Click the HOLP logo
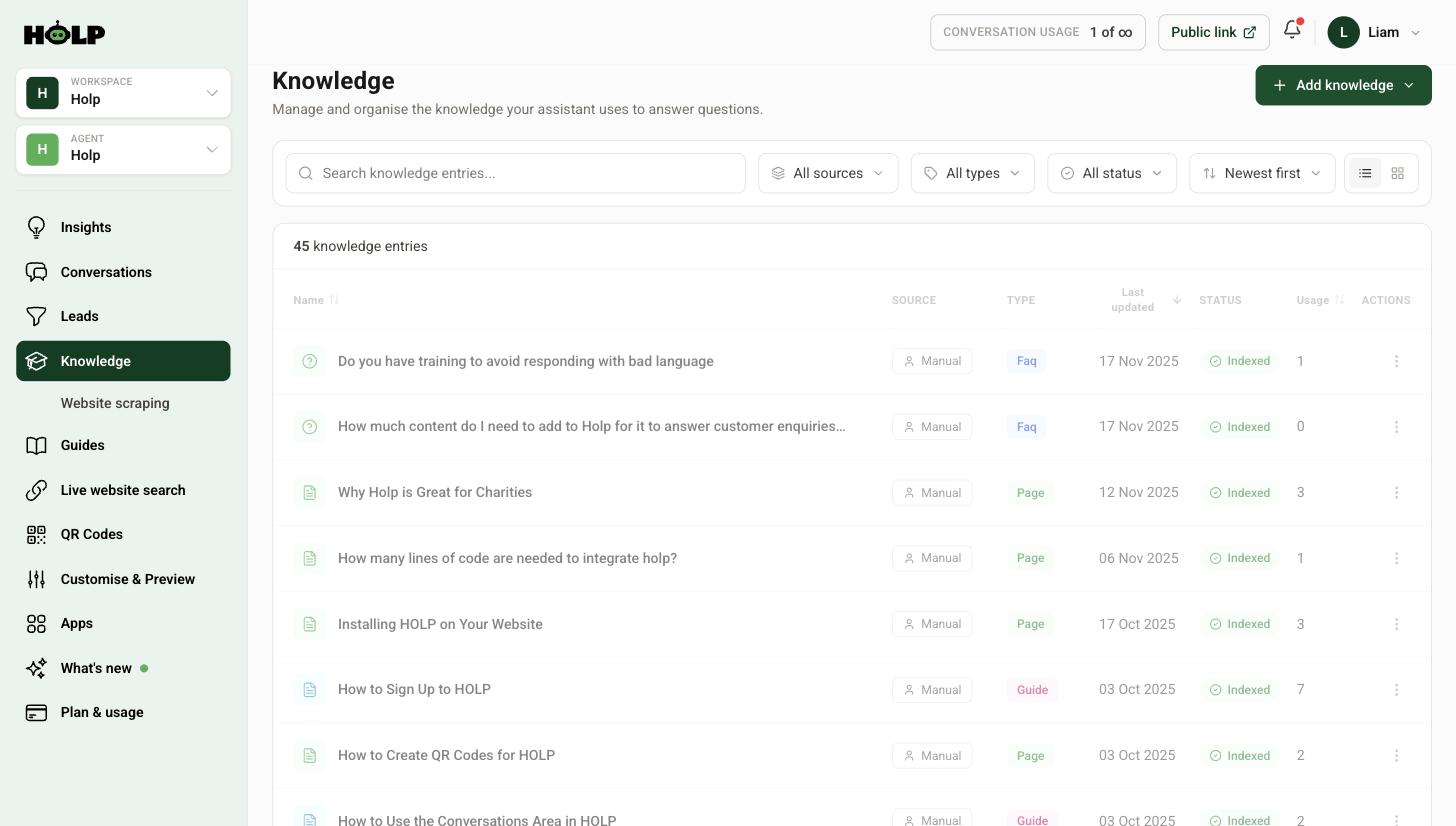 coord(64,33)
